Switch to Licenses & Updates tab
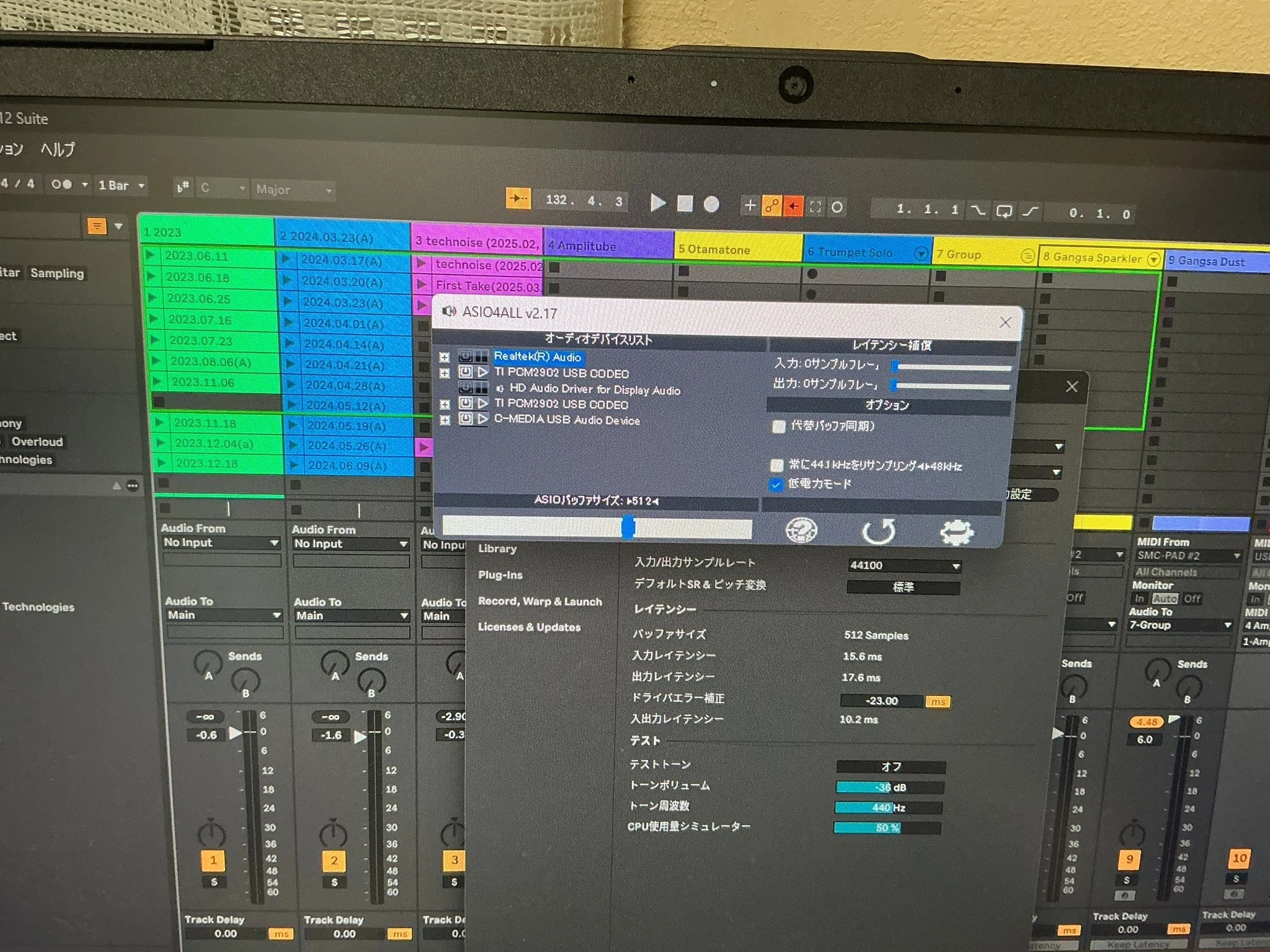Image resolution: width=1270 pixels, height=952 pixels. 529,627
